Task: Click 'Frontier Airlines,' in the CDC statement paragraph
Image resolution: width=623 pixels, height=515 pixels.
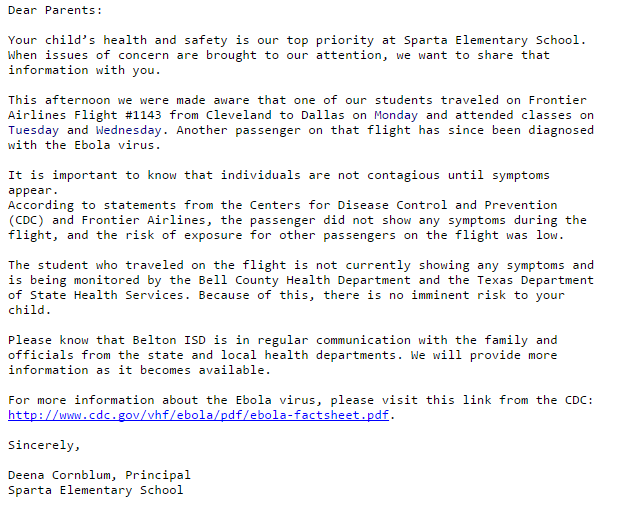Action: click(143, 220)
